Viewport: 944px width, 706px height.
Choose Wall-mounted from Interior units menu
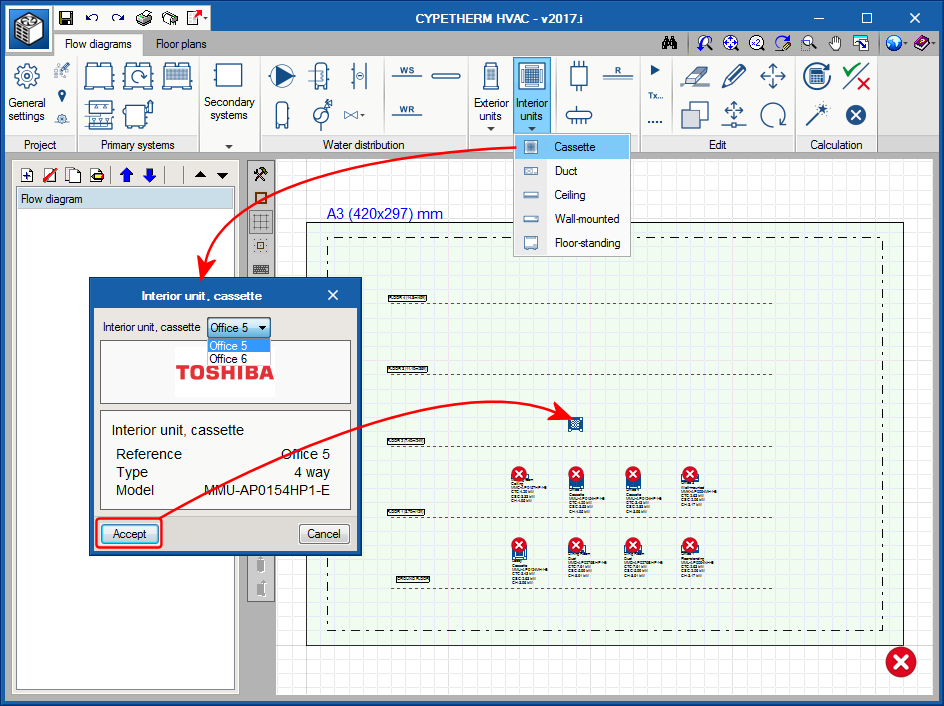pos(586,219)
